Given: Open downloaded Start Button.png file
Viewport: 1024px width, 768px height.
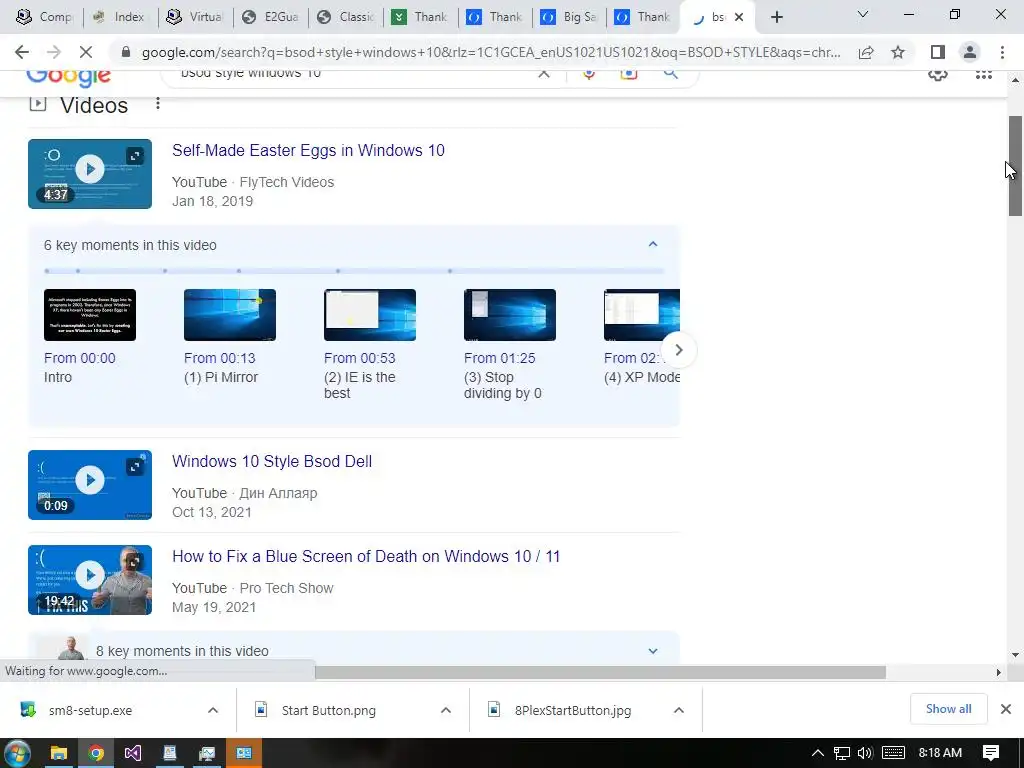Looking at the screenshot, I should [x=328, y=711].
